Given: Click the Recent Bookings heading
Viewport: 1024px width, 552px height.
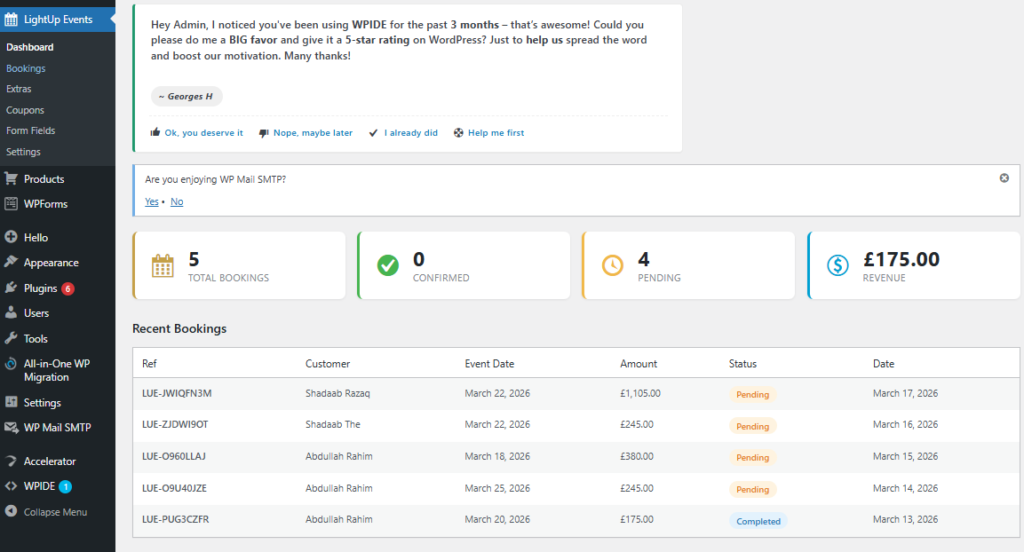Looking at the screenshot, I should tap(180, 329).
